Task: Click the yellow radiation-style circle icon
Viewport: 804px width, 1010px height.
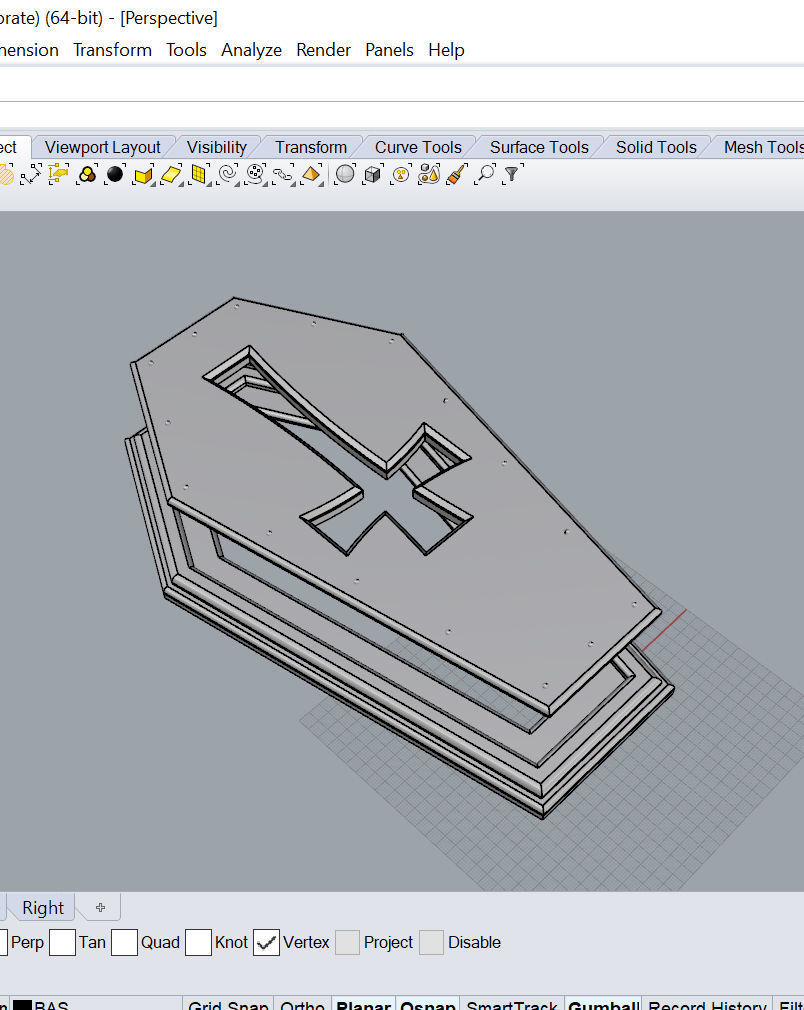Action: coord(401,175)
